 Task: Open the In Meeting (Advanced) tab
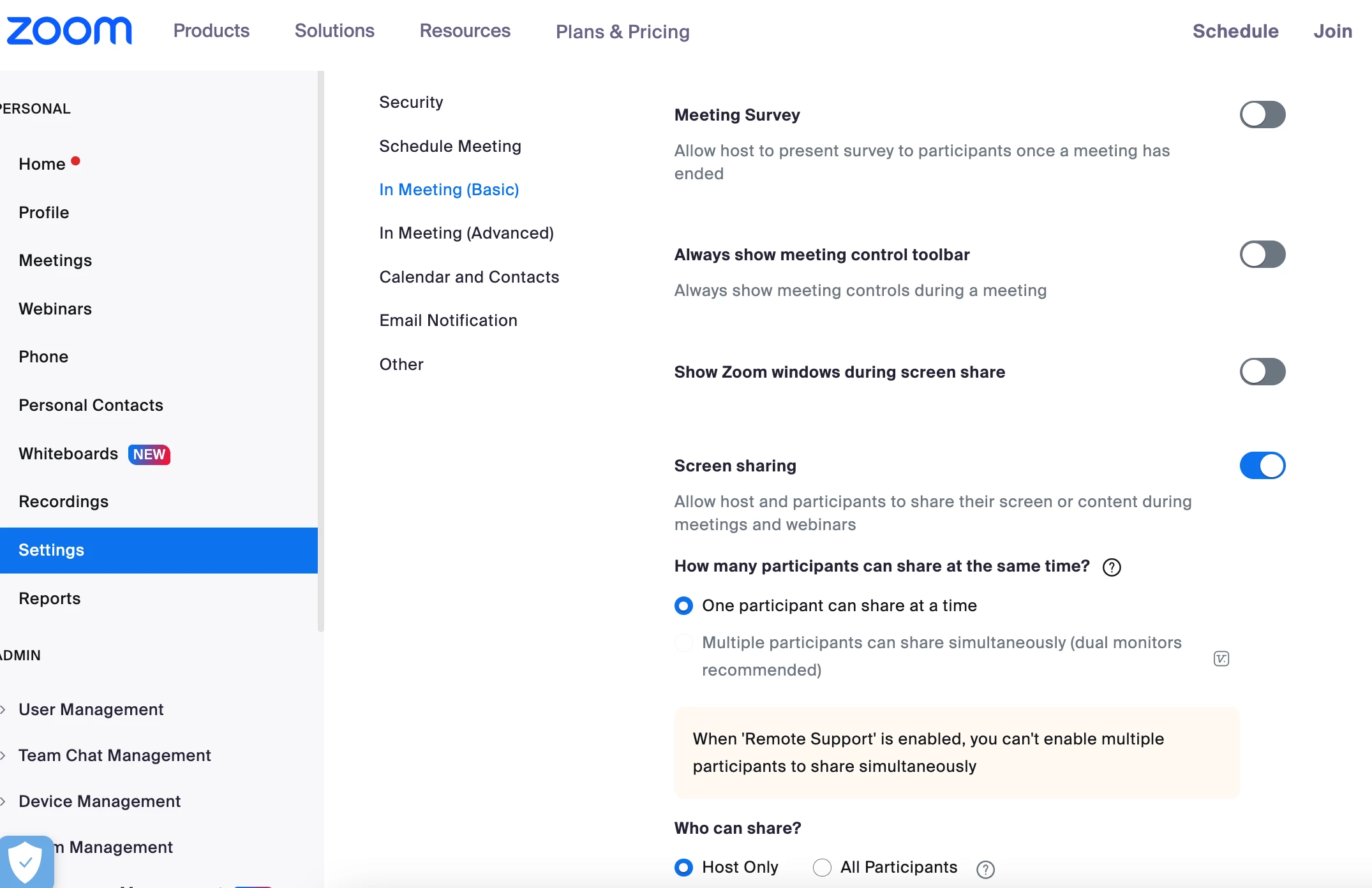coord(466,233)
